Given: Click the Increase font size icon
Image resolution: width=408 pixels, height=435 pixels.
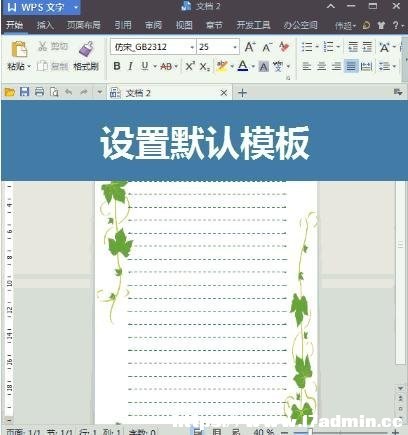Looking at the screenshot, I should point(250,47).
